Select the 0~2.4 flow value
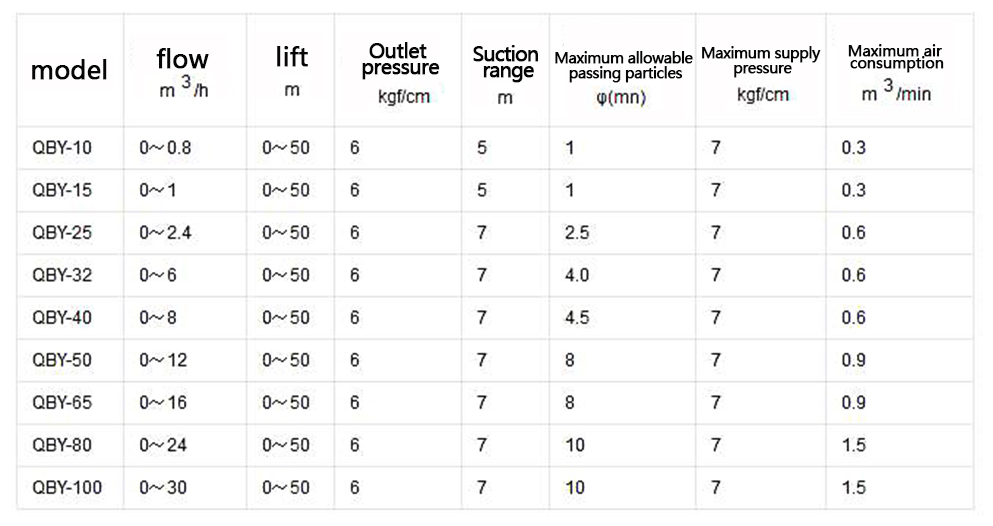 point(165,233)
